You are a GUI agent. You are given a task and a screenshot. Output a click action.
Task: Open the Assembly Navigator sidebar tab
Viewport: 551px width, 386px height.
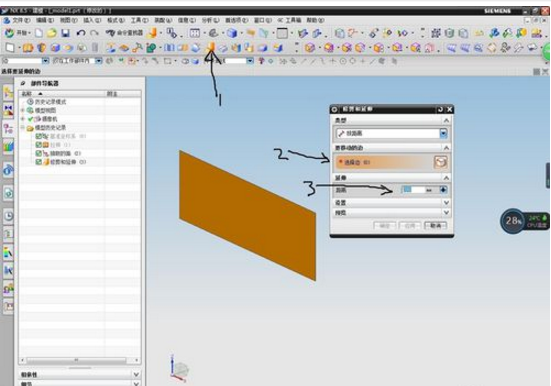click(8, 92)
